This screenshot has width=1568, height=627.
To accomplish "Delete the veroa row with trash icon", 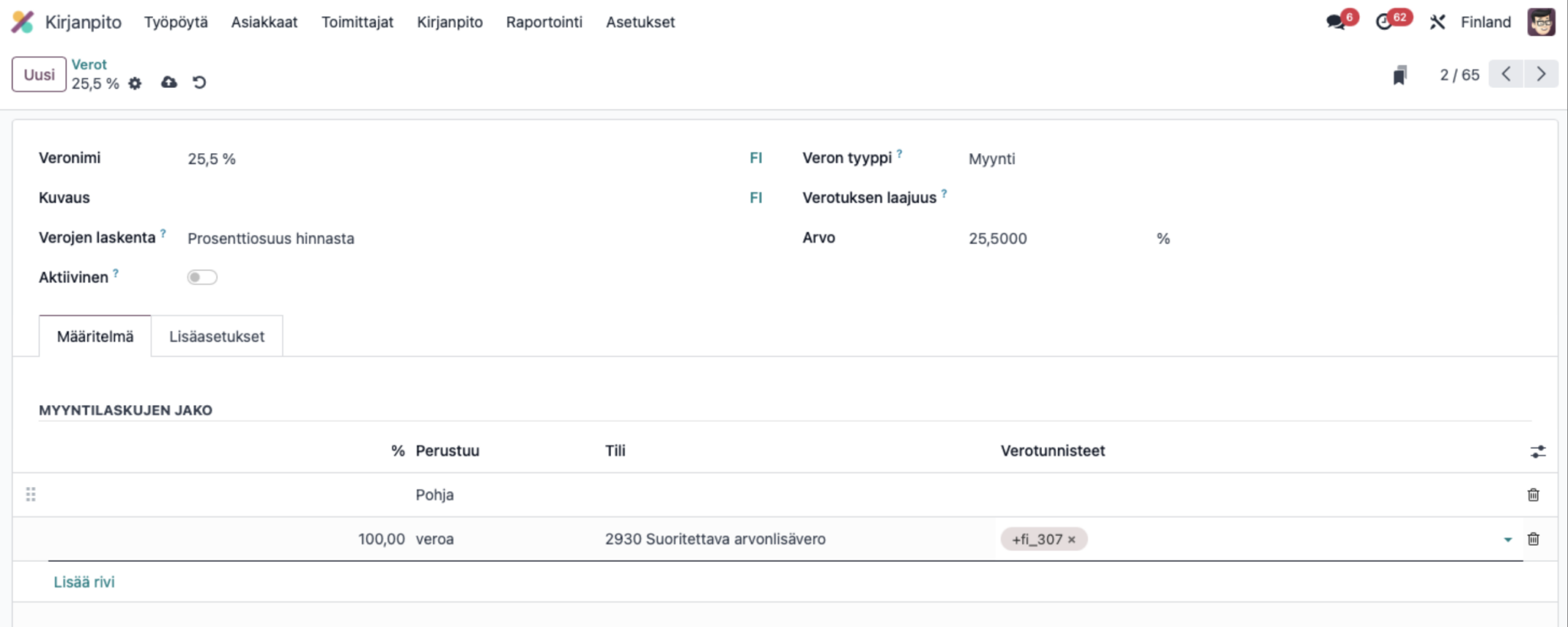I will (1533, 539).
